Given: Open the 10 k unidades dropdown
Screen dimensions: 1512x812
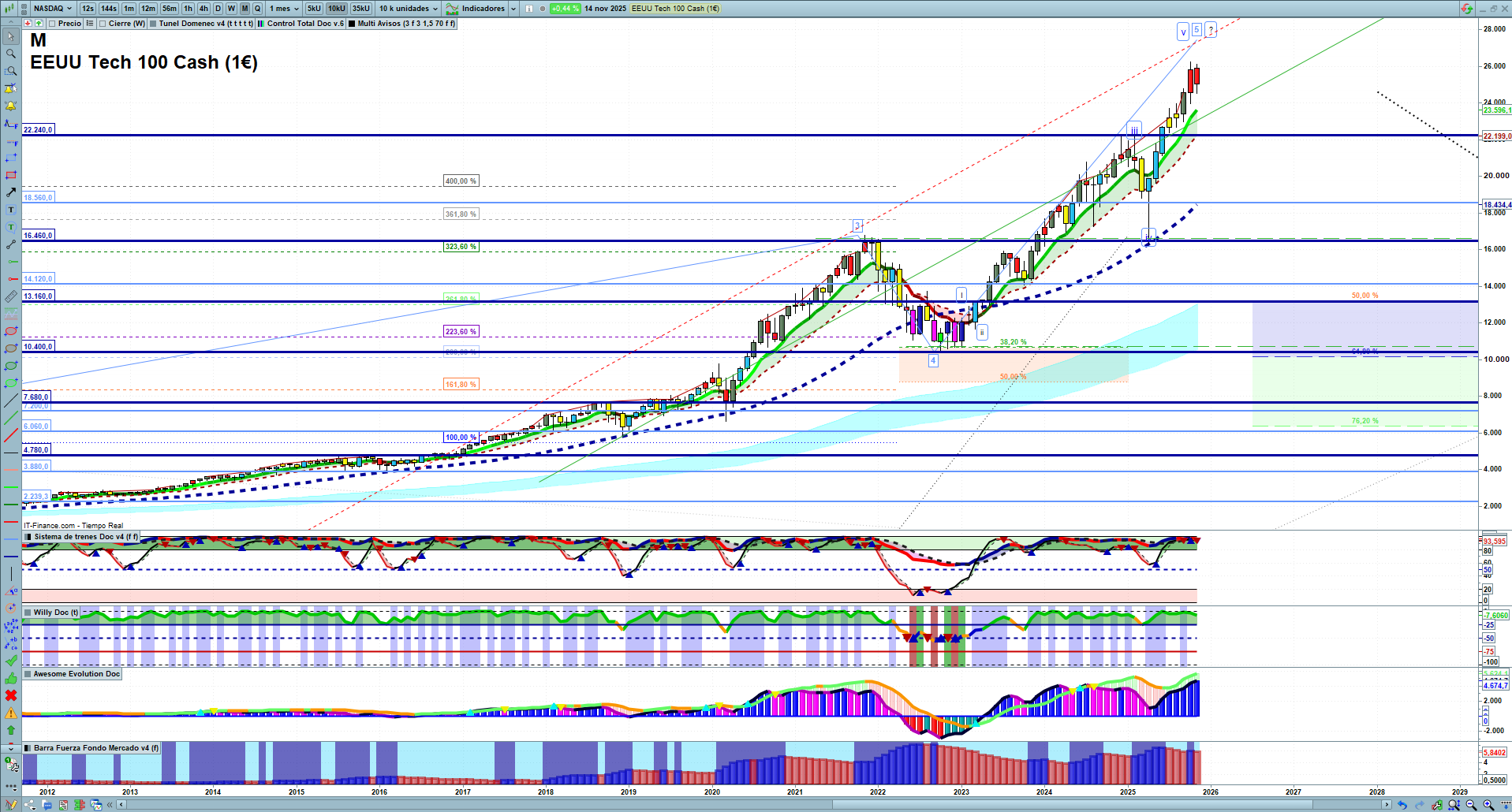Looking at the screenshot, I should click(408, 9).
